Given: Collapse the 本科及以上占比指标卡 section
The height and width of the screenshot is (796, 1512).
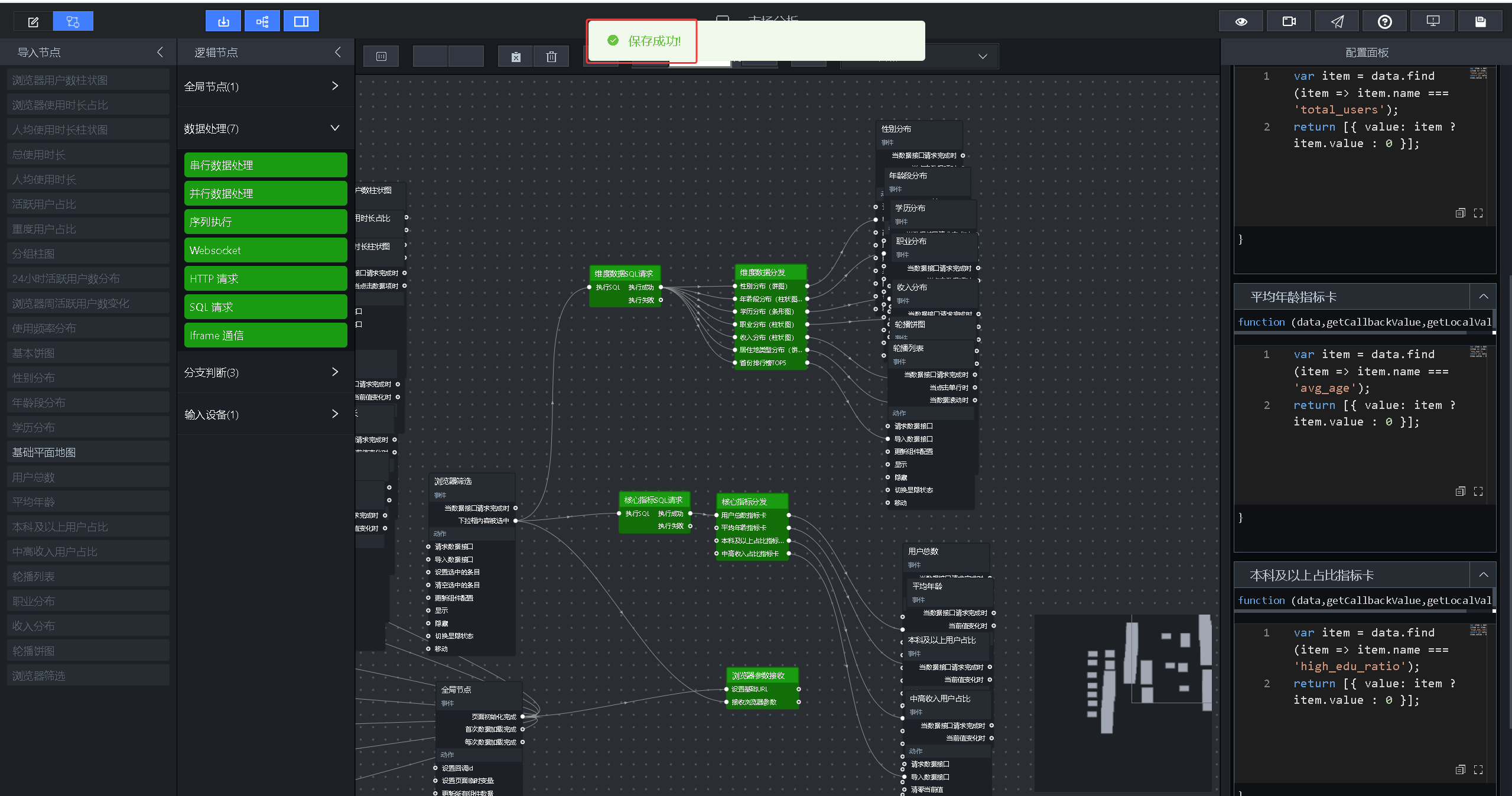Looking at the screenshot, I should (x=1483, y=575).
